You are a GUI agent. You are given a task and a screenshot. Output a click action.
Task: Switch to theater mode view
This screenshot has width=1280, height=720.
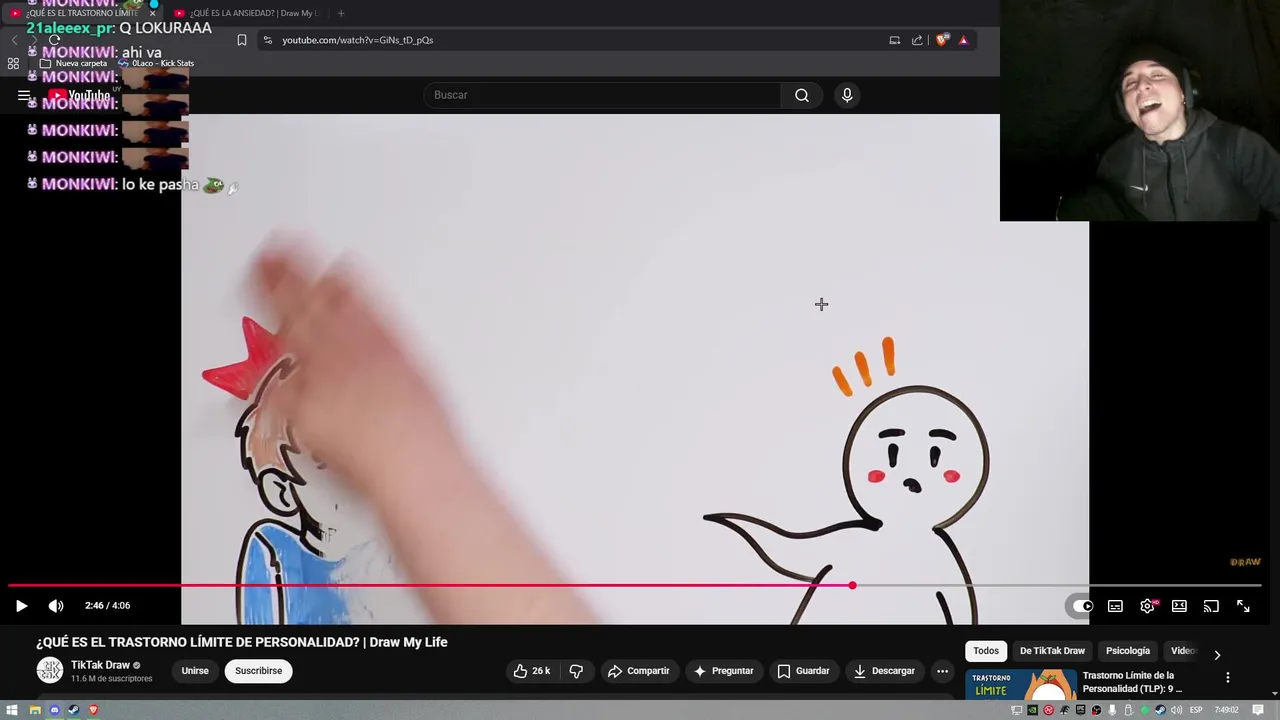[x=1179, y=606]
